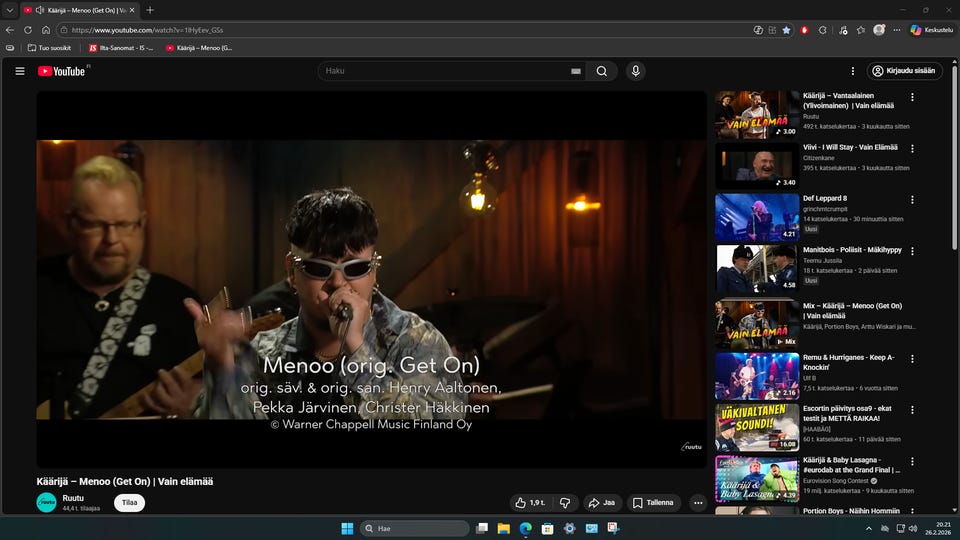The image size is (960, 540).
Task: Save the video with Tallenna button
Action: (653, 503)
